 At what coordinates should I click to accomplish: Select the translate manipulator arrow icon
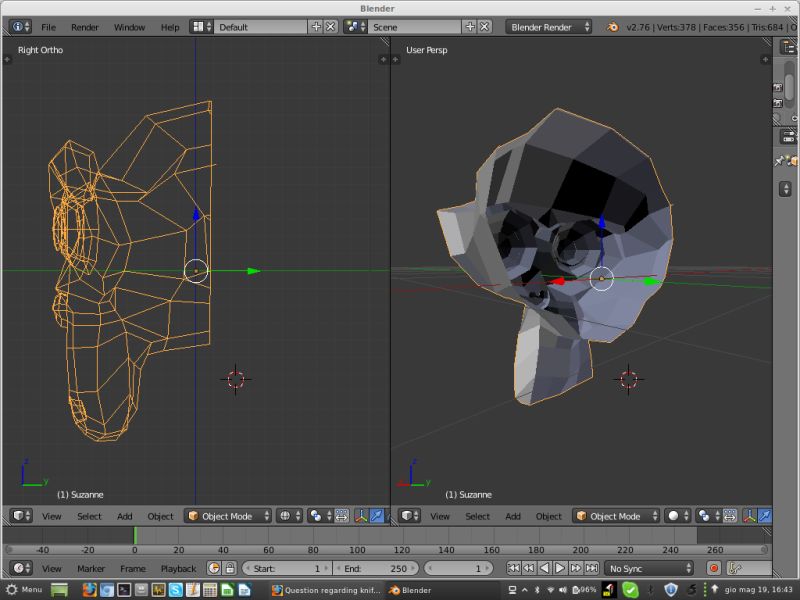[x=375, y=515]
